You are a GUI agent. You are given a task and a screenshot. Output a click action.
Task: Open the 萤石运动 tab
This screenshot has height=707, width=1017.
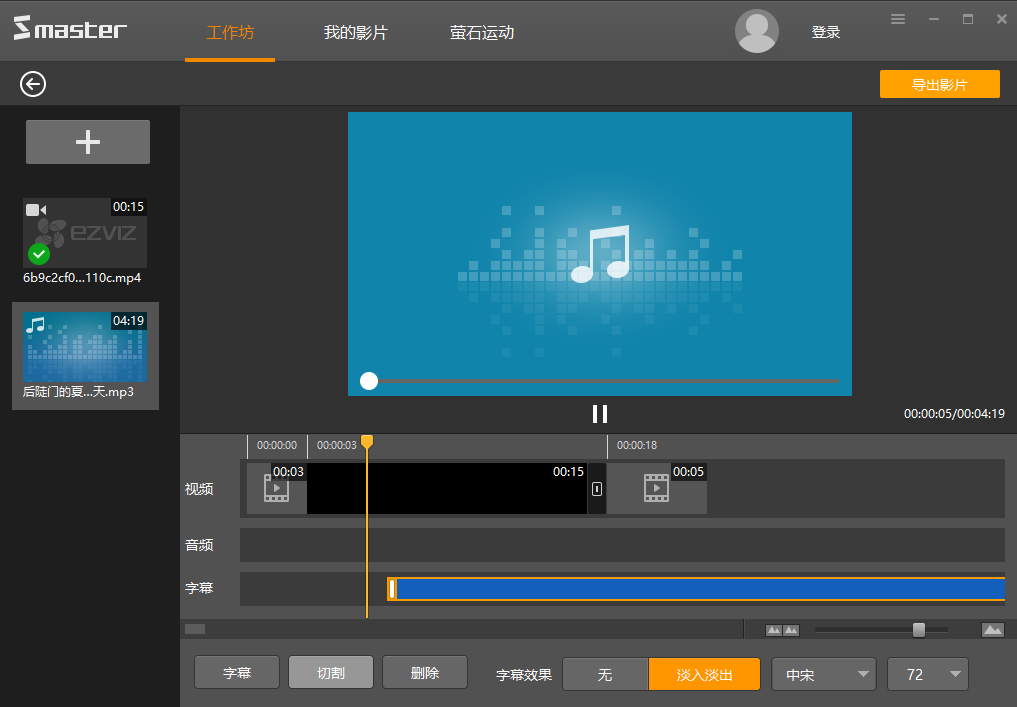pos(482,32)
